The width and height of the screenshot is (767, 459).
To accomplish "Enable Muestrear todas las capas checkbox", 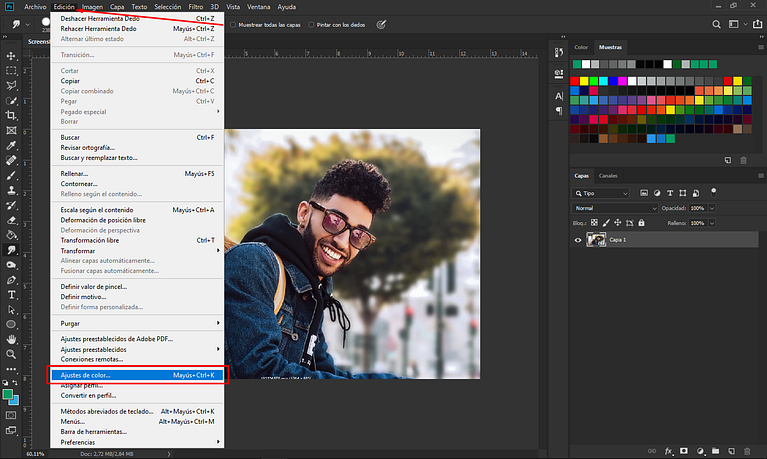I will [233, 25].
